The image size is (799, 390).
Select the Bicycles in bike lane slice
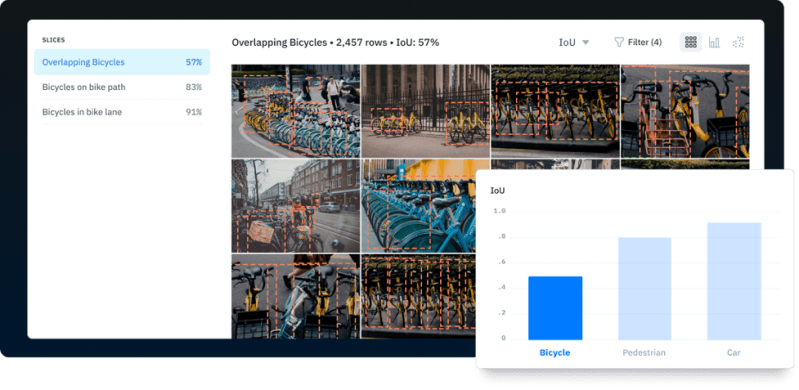(122, 112)
